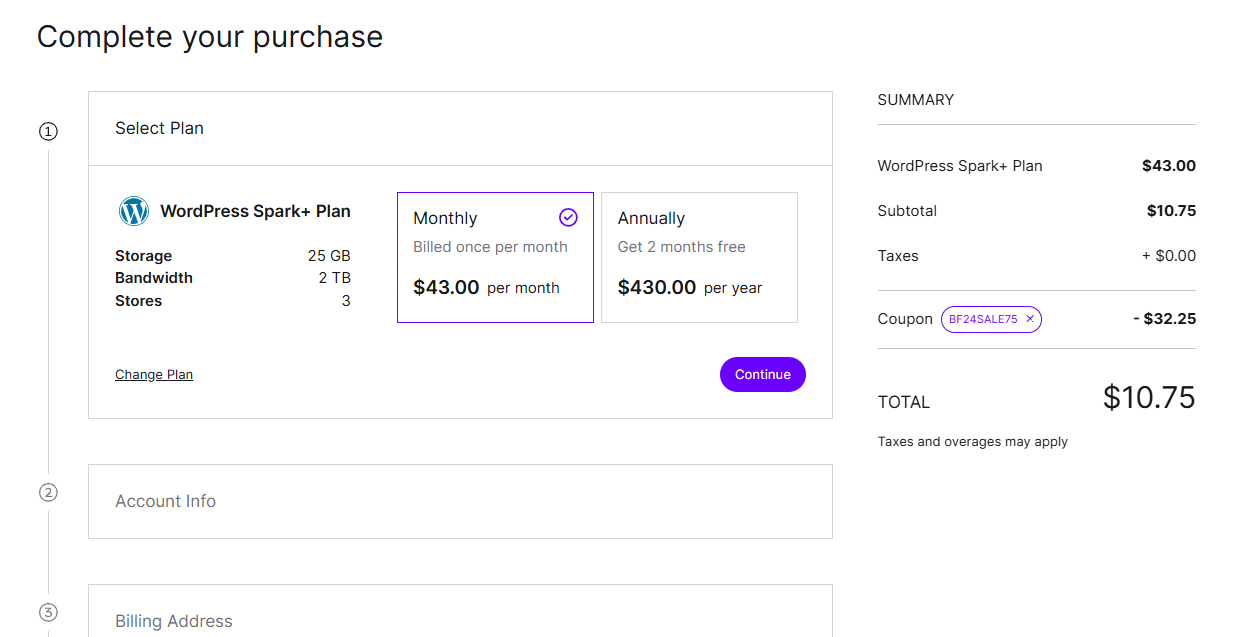Click the 'Billed once per month' text
The height and width of the screenshot is (637, 1237).
click(490, 247)
